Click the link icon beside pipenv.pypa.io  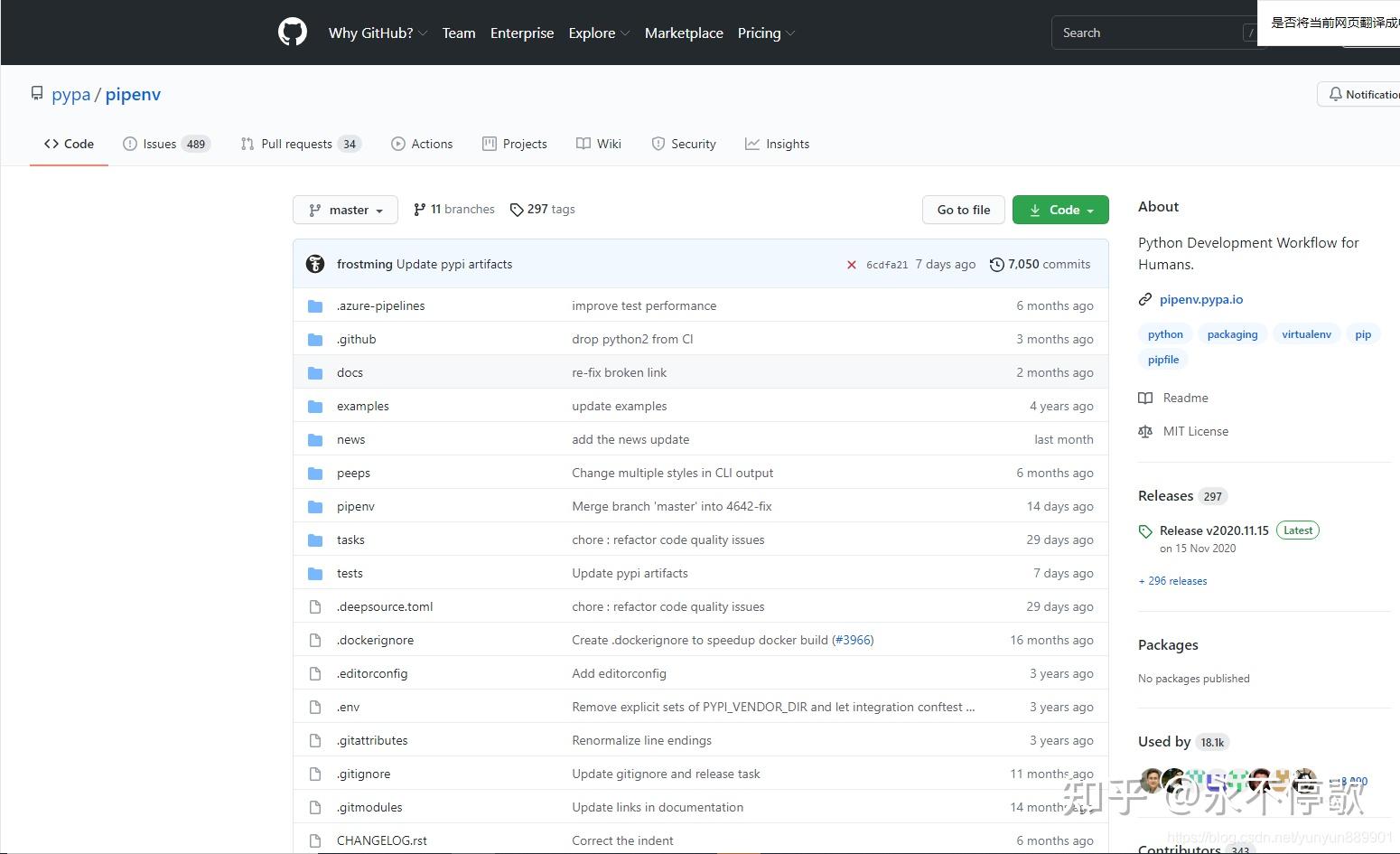tap(1145, 299)
